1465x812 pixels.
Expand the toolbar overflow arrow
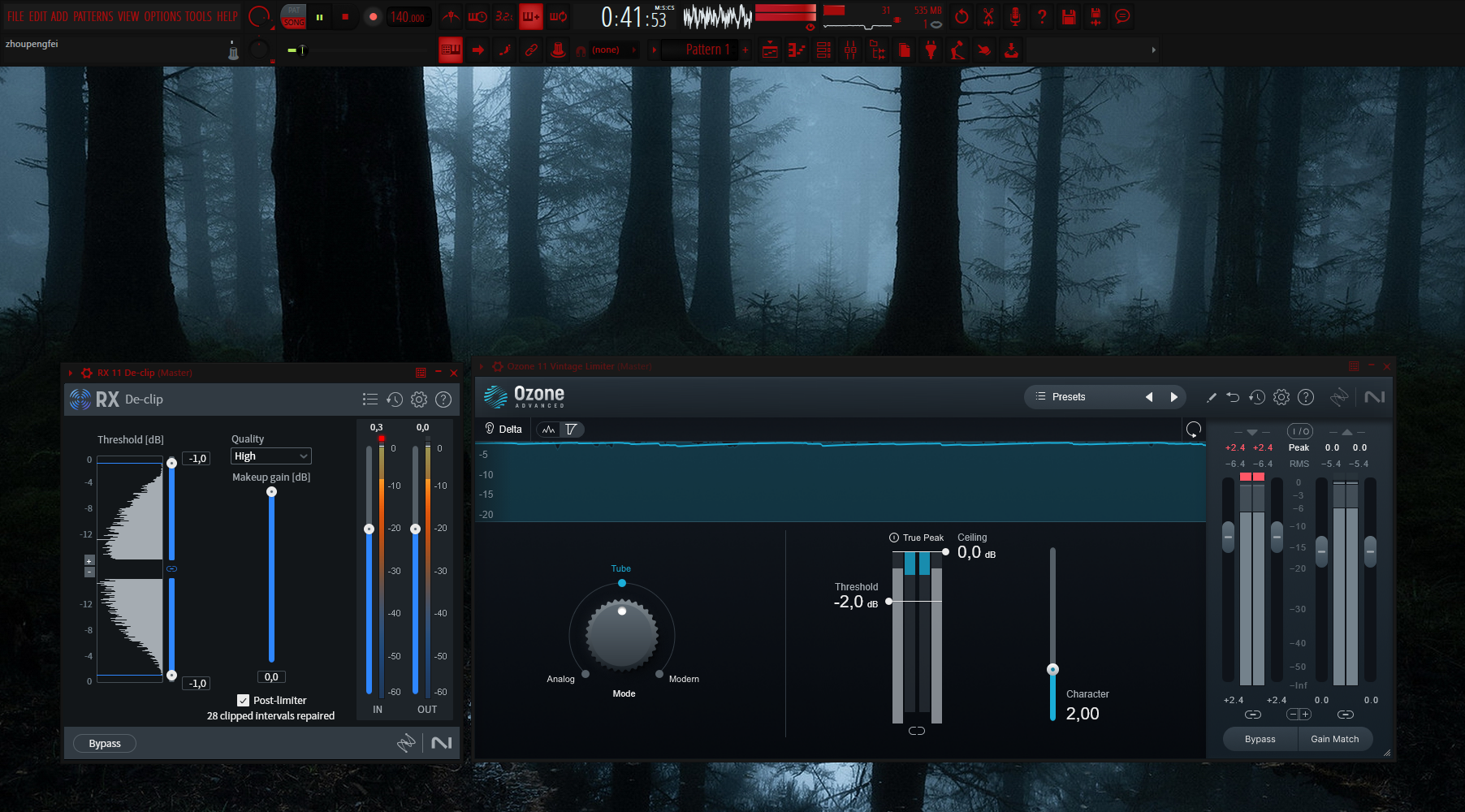[x=1153, y=50]
